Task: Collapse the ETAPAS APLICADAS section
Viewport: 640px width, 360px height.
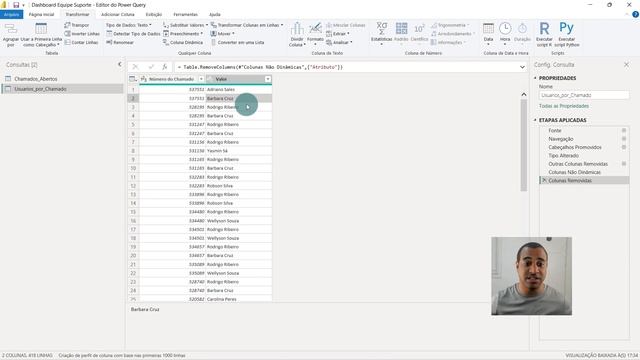Action: [x=535, y=120]
